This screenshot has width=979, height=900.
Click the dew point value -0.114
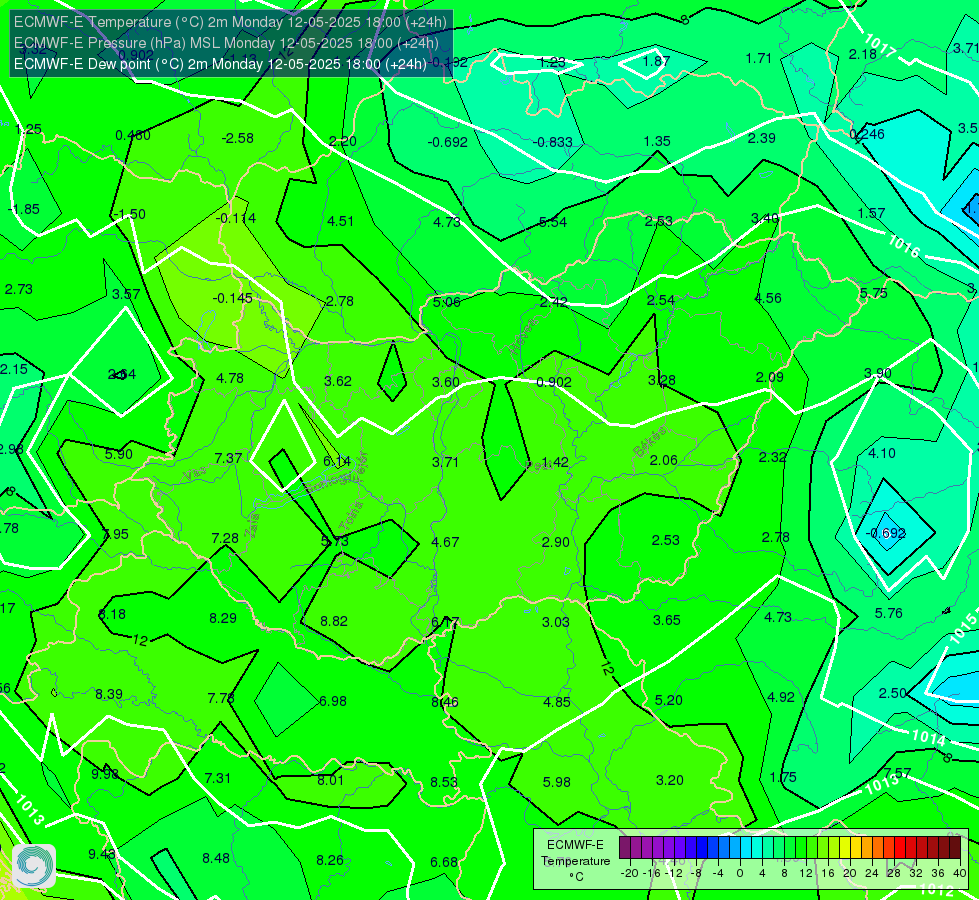(236, 218)
